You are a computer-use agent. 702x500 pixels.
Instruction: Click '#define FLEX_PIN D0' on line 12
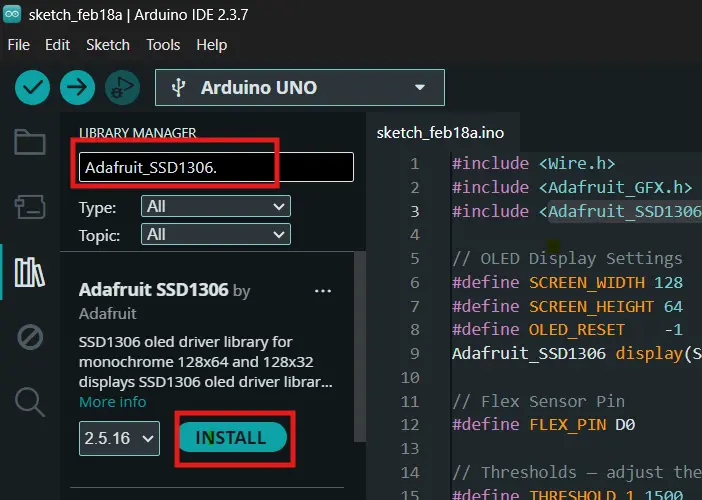click(x=544, y=424)
